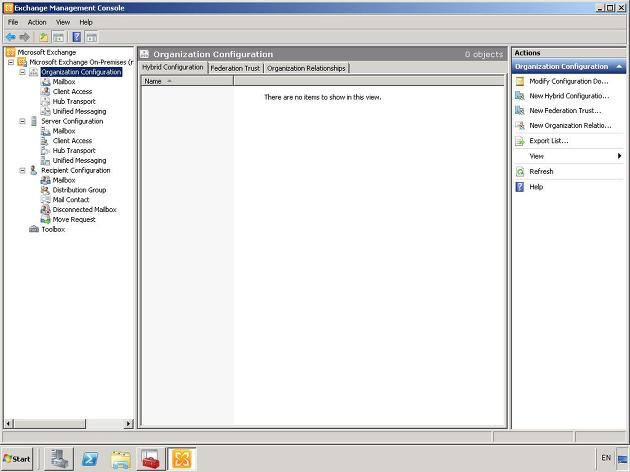This screenshot has width=630, height=472.
Task: Open the Help menu in menu bar
Action: point(86,22)
